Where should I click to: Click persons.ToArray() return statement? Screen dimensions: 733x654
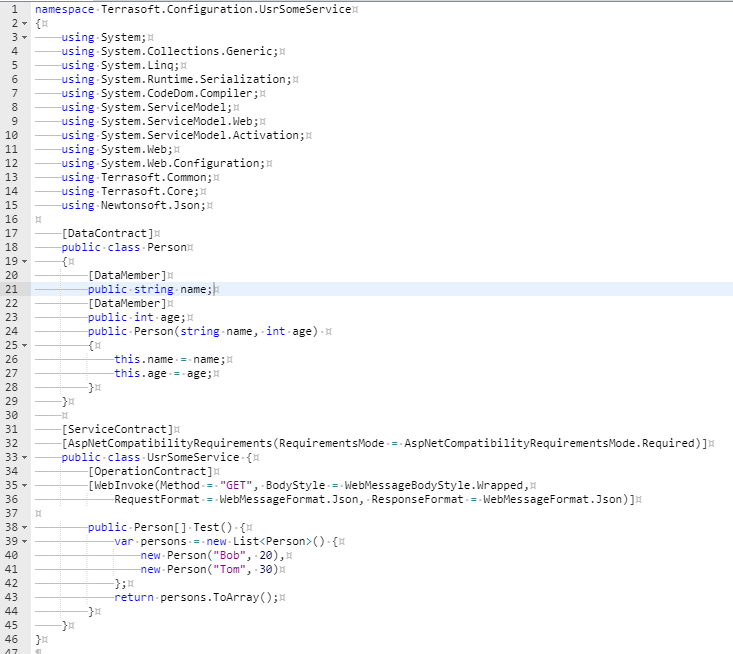(196, 597)
